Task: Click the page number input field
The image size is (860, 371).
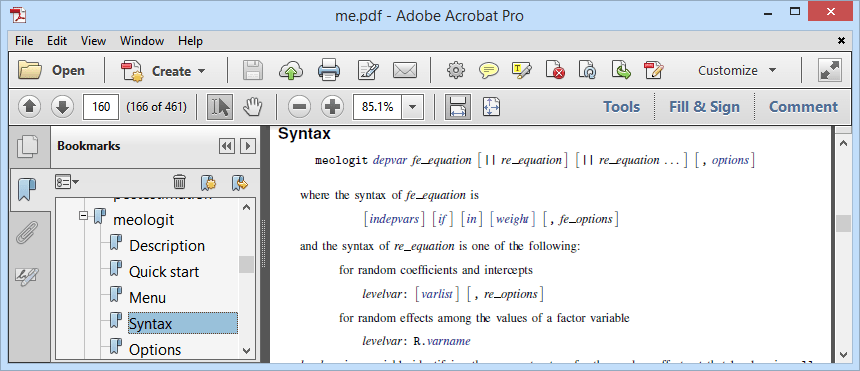Action: pyautogui.click(x=101, y=106)
